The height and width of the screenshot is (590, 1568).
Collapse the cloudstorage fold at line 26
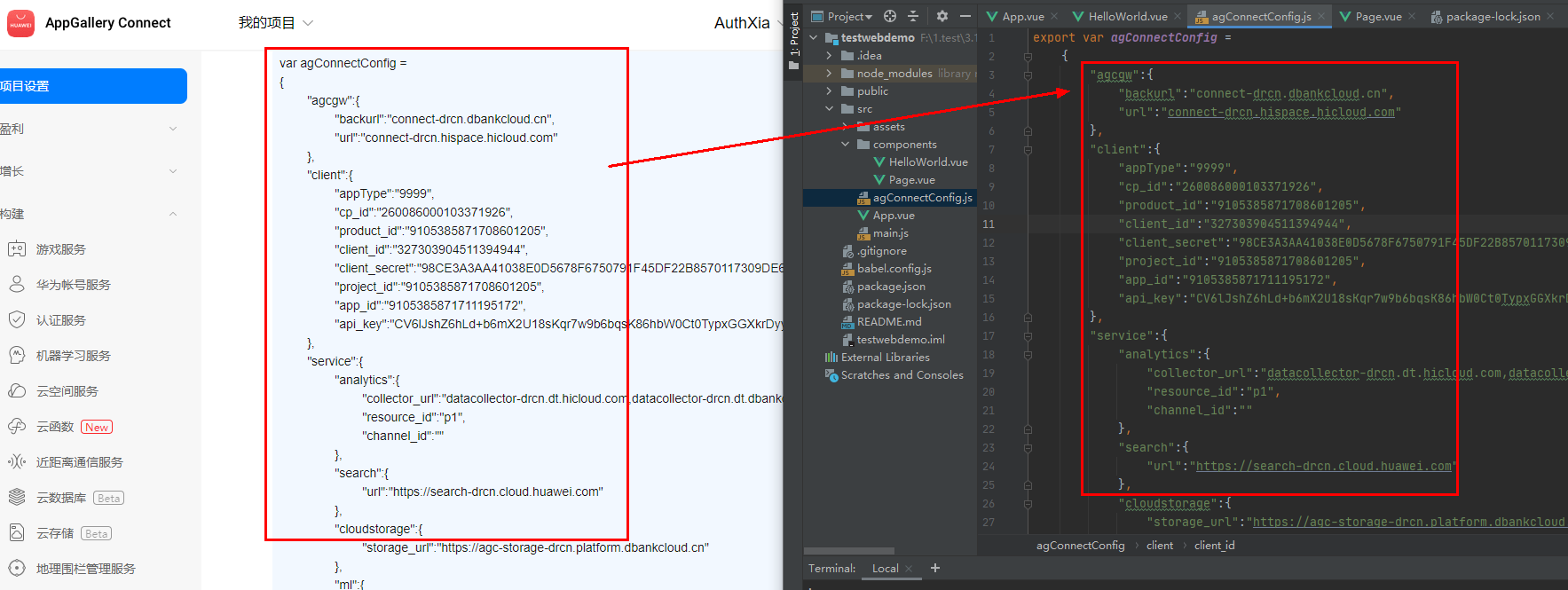pyautogui.click(x=1028, y=503)
